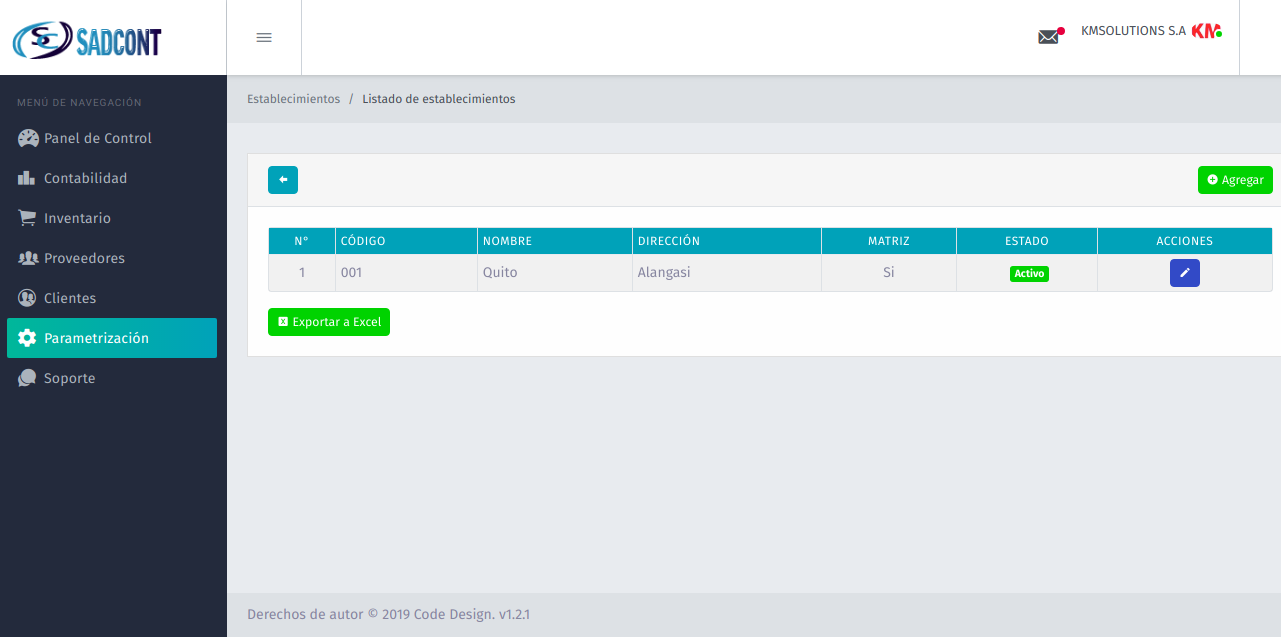Click the Agregar button
The height and width of the screenshot is (637, 1281).
pyautogui.click(x=1235, y=180)
